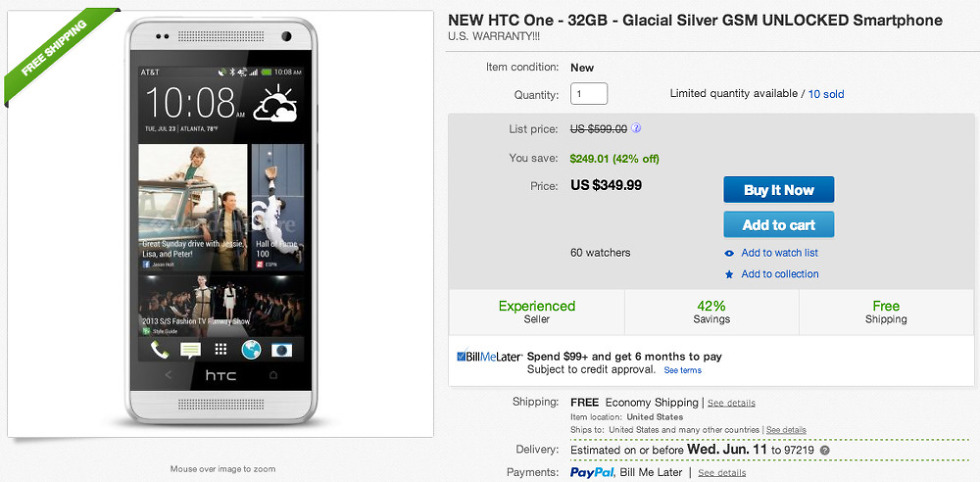Open See terms for Bill Me Later

[x=683, y=370]
